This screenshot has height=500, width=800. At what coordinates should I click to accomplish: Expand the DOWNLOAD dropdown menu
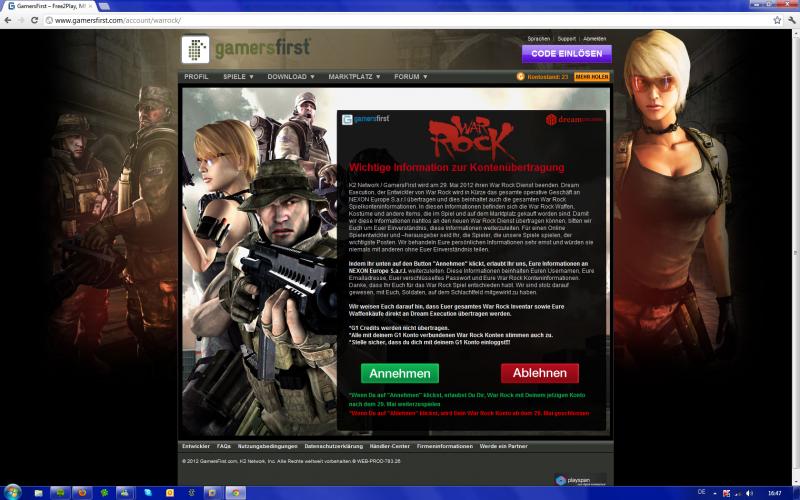pos(291,76)
